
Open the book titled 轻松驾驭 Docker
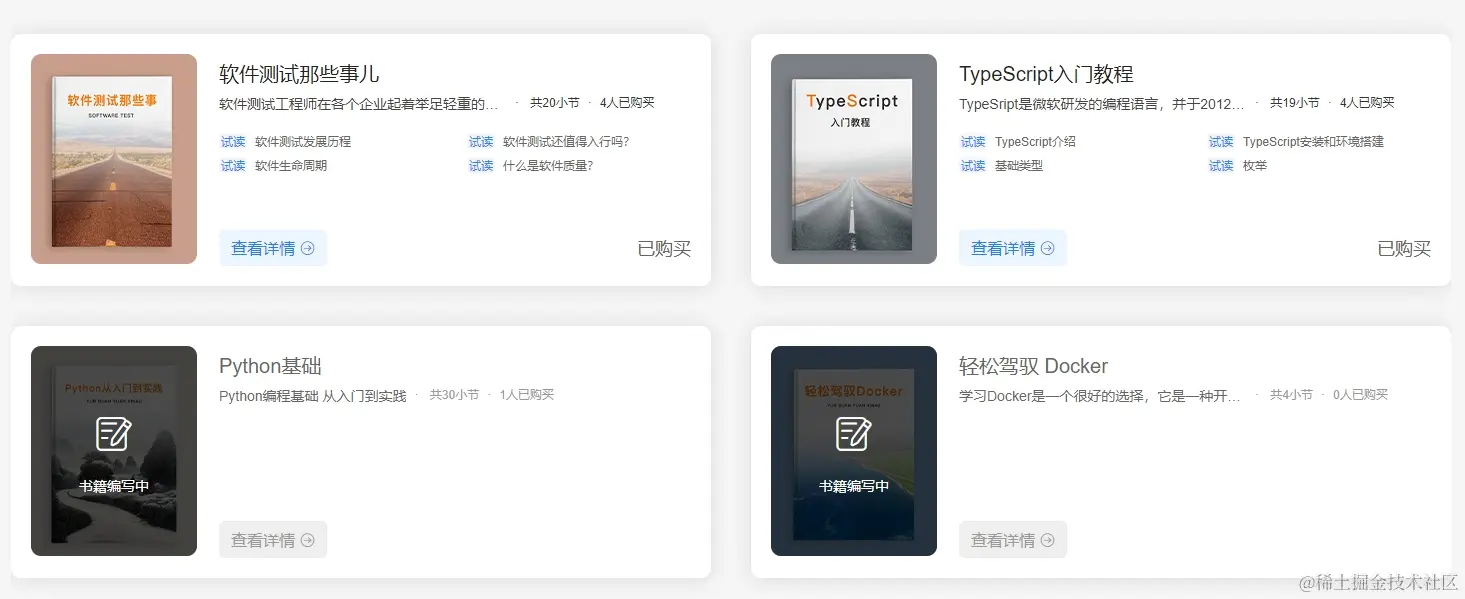click(x=1033, y=366)
